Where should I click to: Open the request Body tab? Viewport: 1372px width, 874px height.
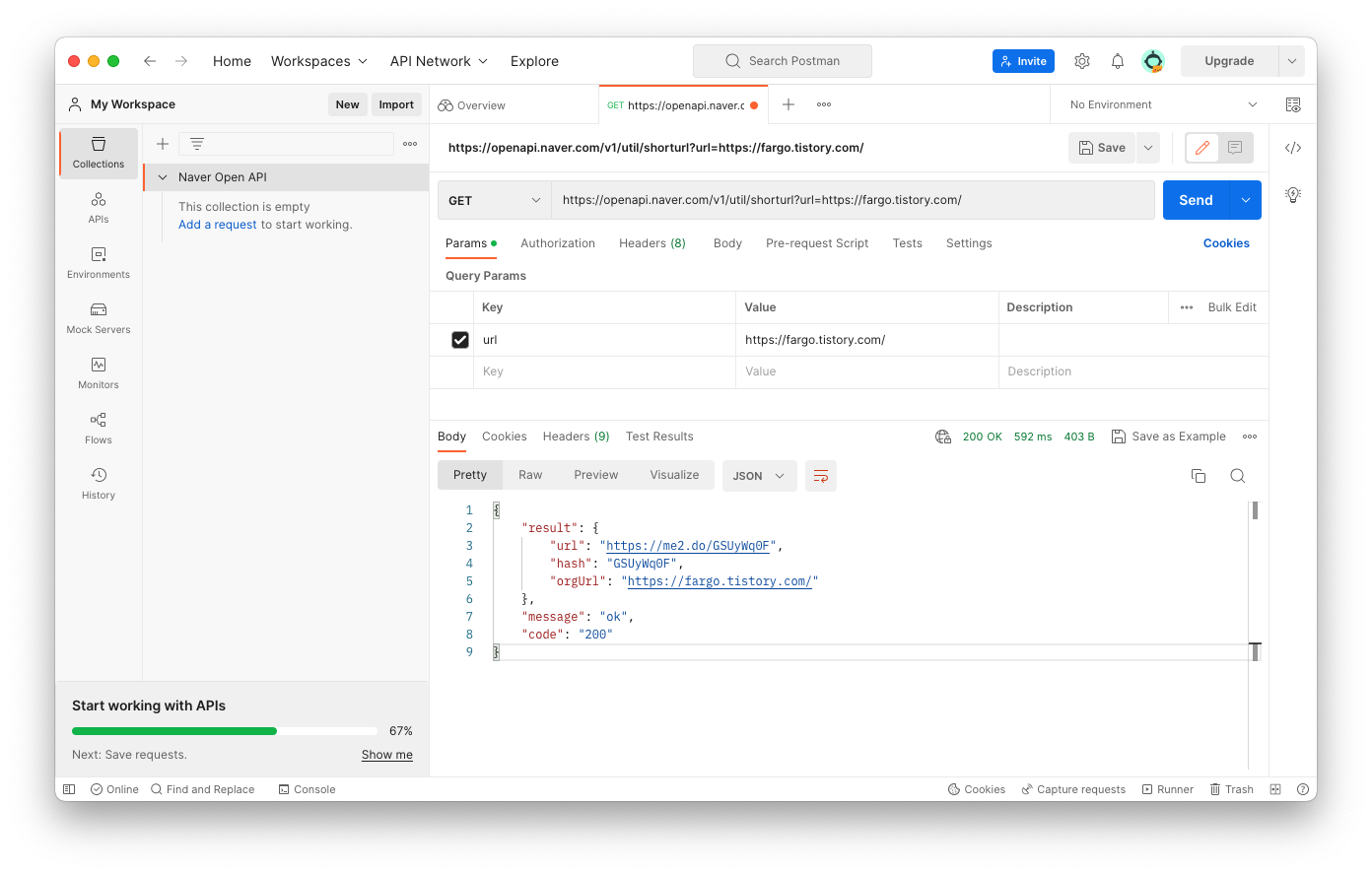727,243
